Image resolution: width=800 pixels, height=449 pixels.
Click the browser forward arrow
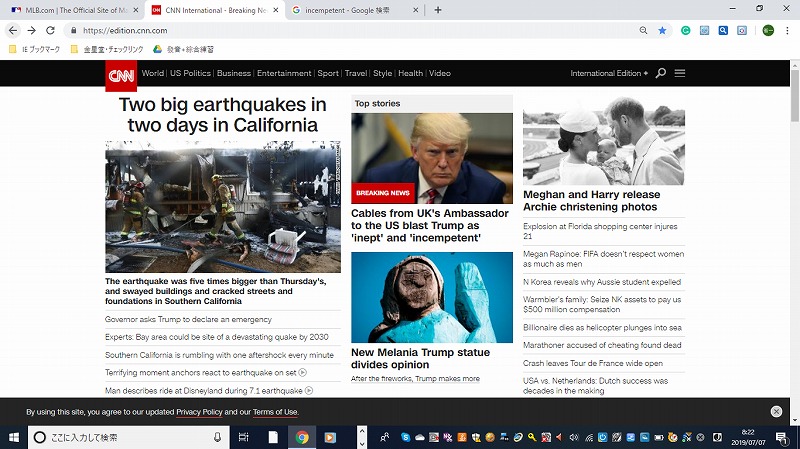(x=32, y=31)
